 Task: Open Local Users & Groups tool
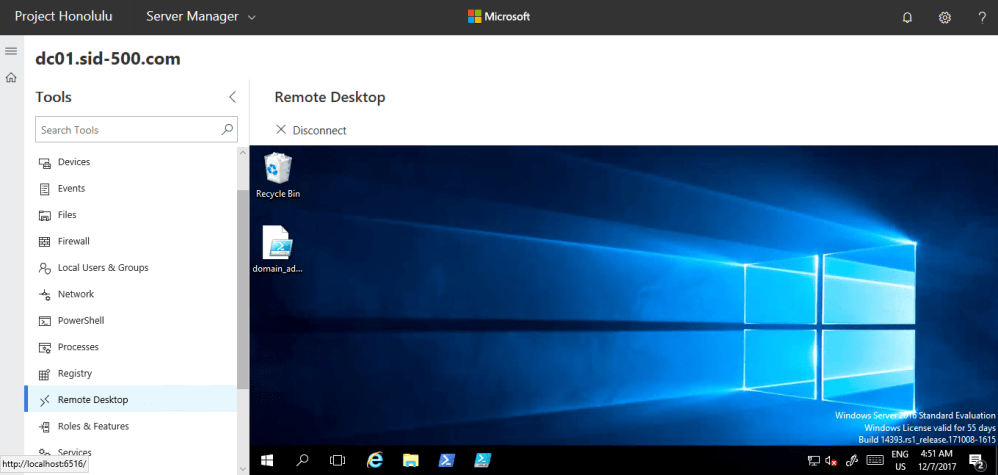pyautogui.click(x=102, y=268)
